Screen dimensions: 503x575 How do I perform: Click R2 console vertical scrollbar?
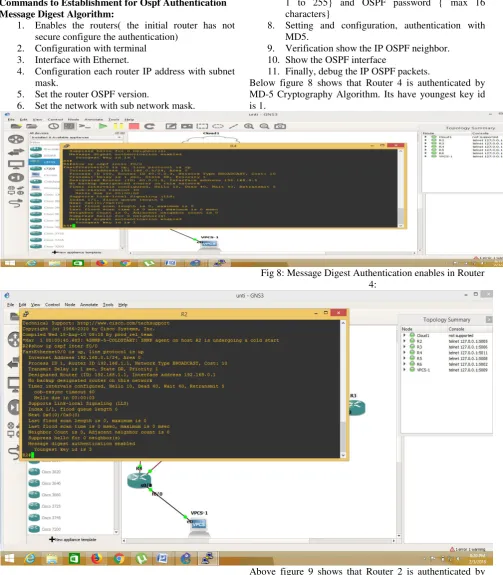(343, 389)
